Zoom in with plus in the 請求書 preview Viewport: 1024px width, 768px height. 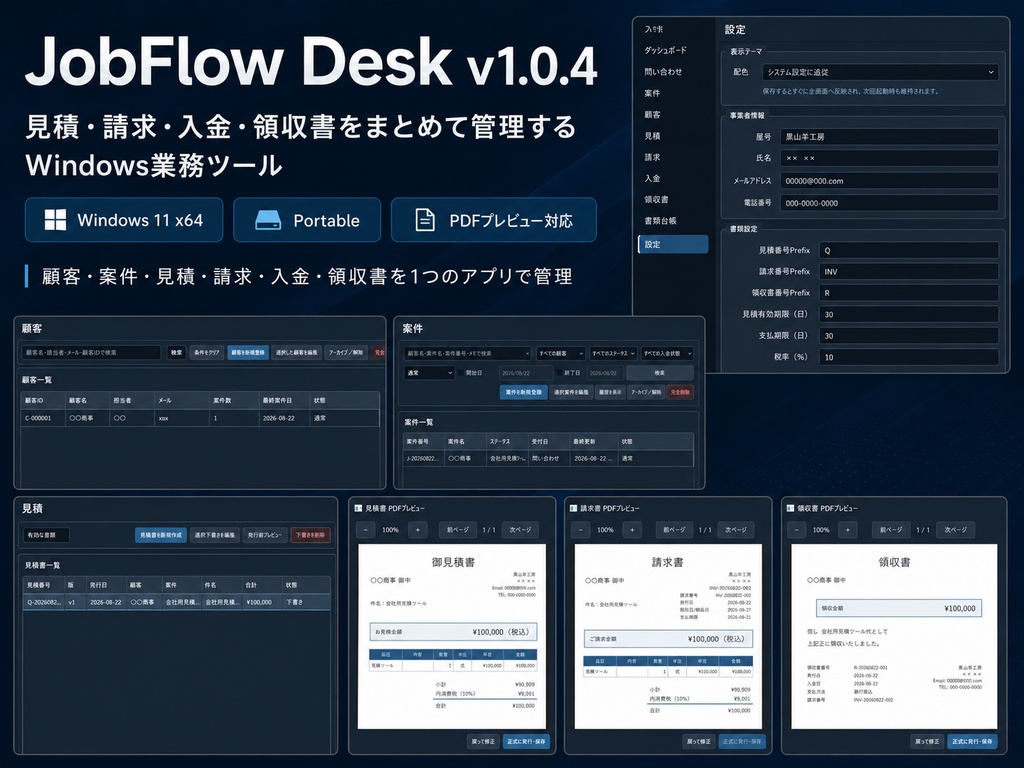[632, 530]
